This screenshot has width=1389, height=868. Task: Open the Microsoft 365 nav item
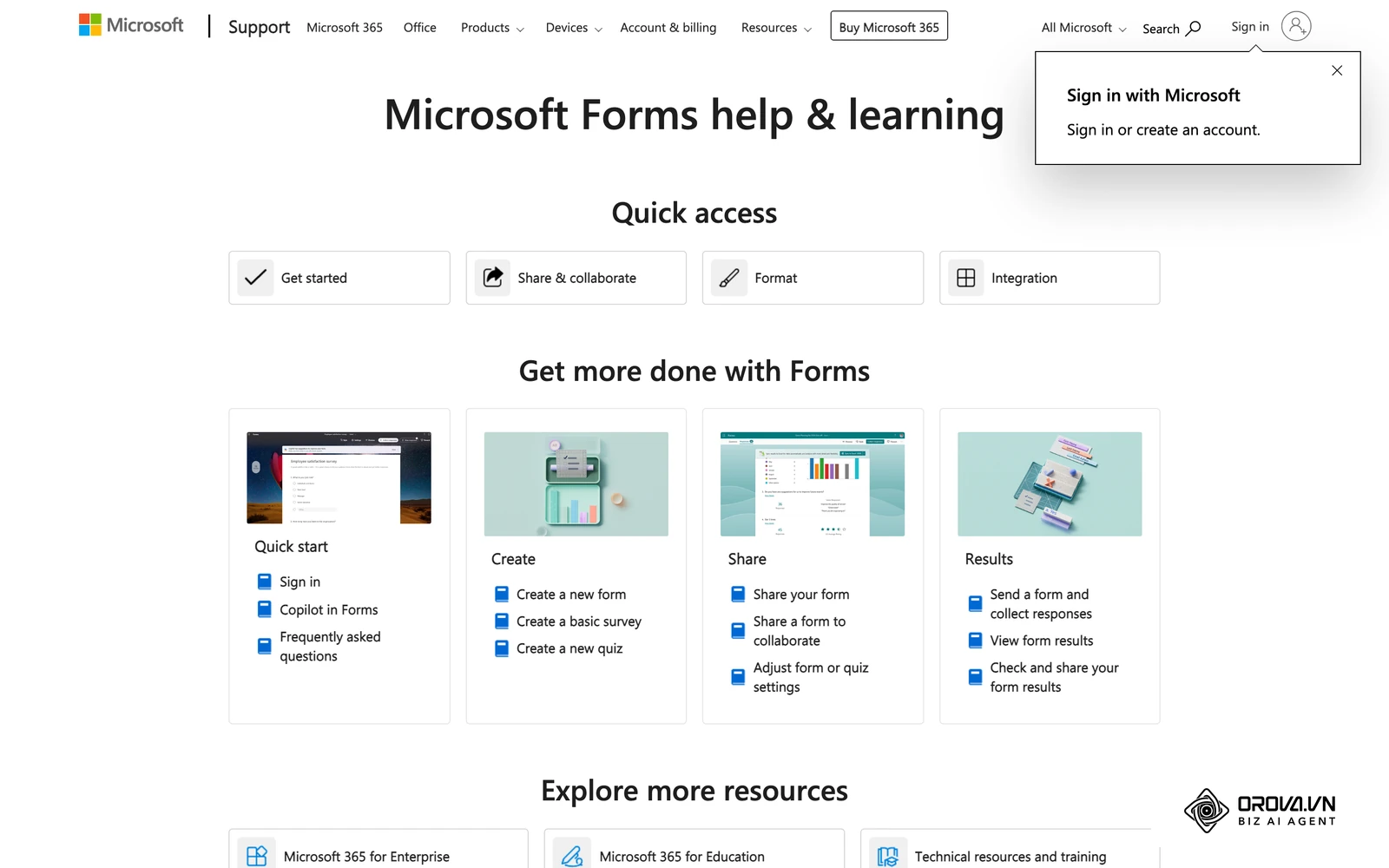[x=345, y=28]
